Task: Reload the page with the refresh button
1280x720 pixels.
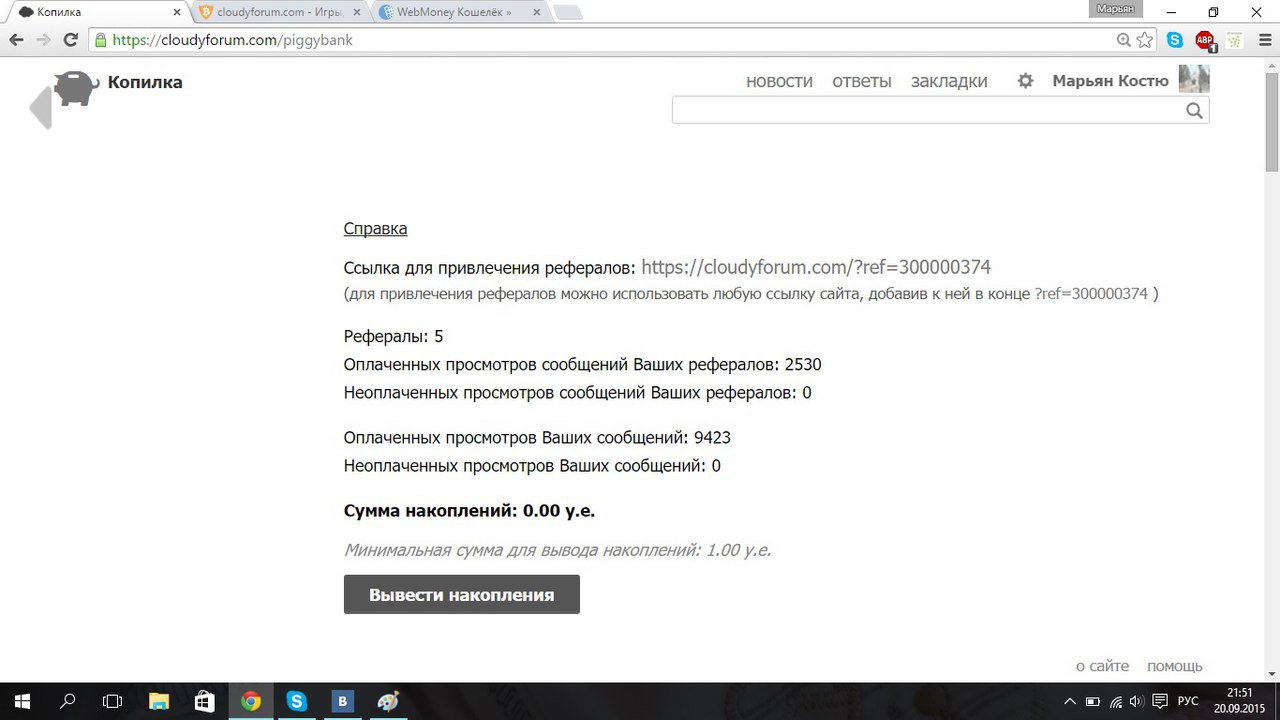Action: click(x=70, y=41)
